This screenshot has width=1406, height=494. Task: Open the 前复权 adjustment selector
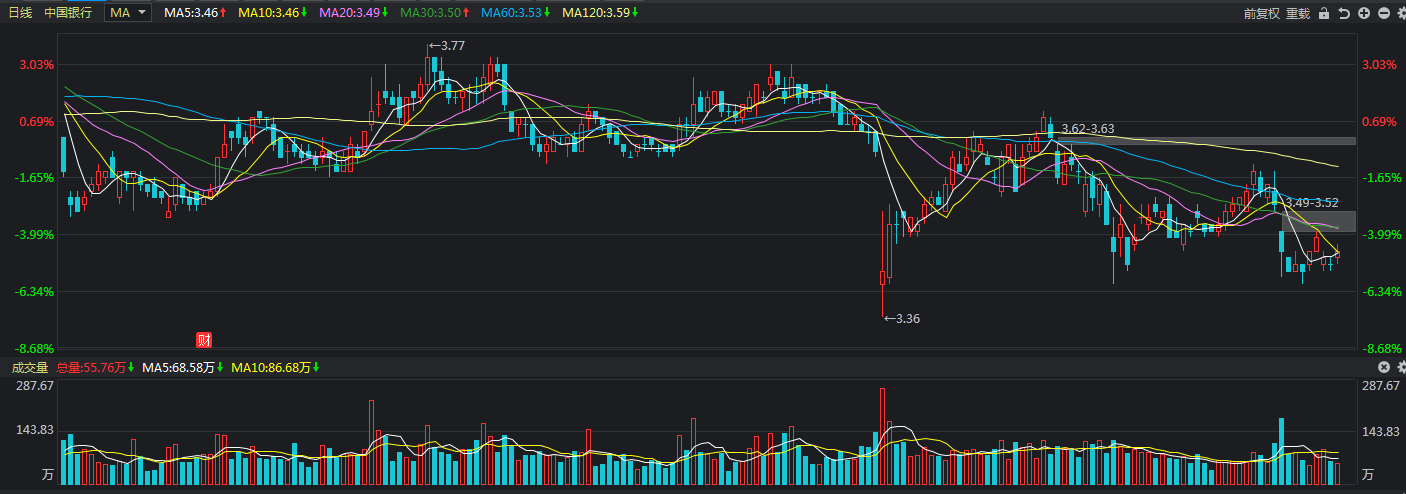(x=1261, y=13)
